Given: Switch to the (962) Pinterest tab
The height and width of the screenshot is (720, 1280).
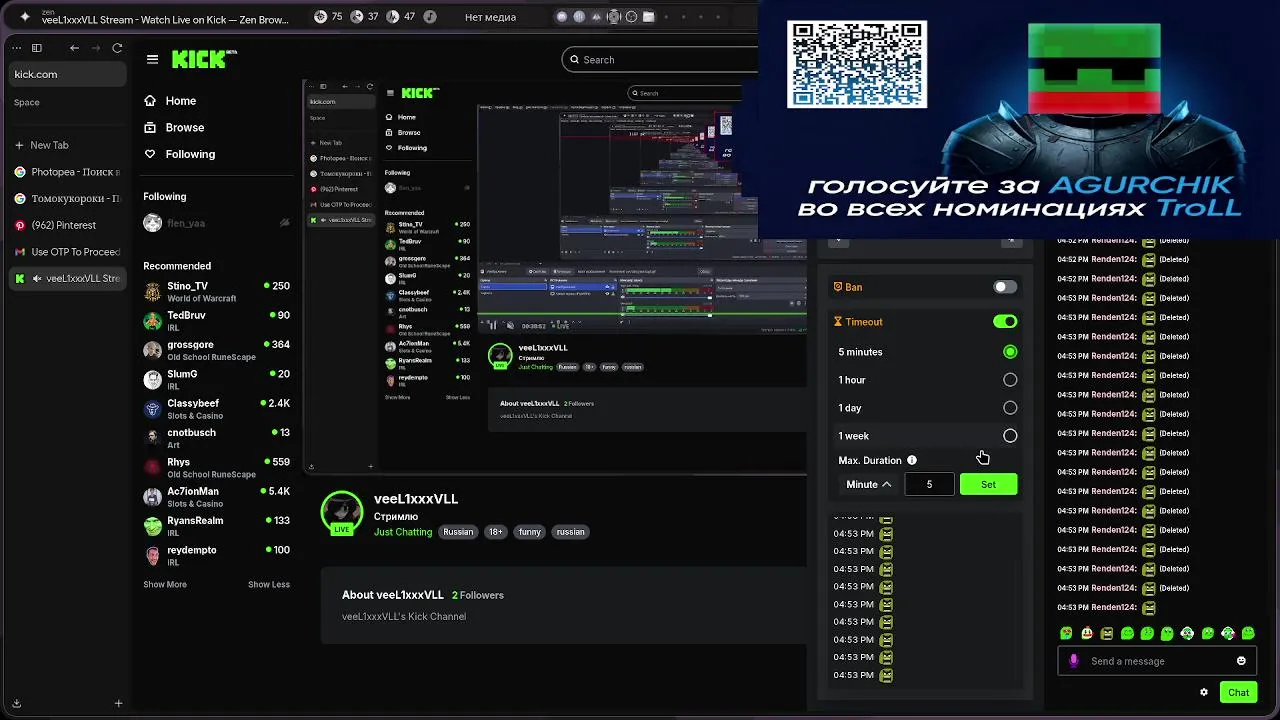Looking at the screenshot, I should [x=66, y=225].
